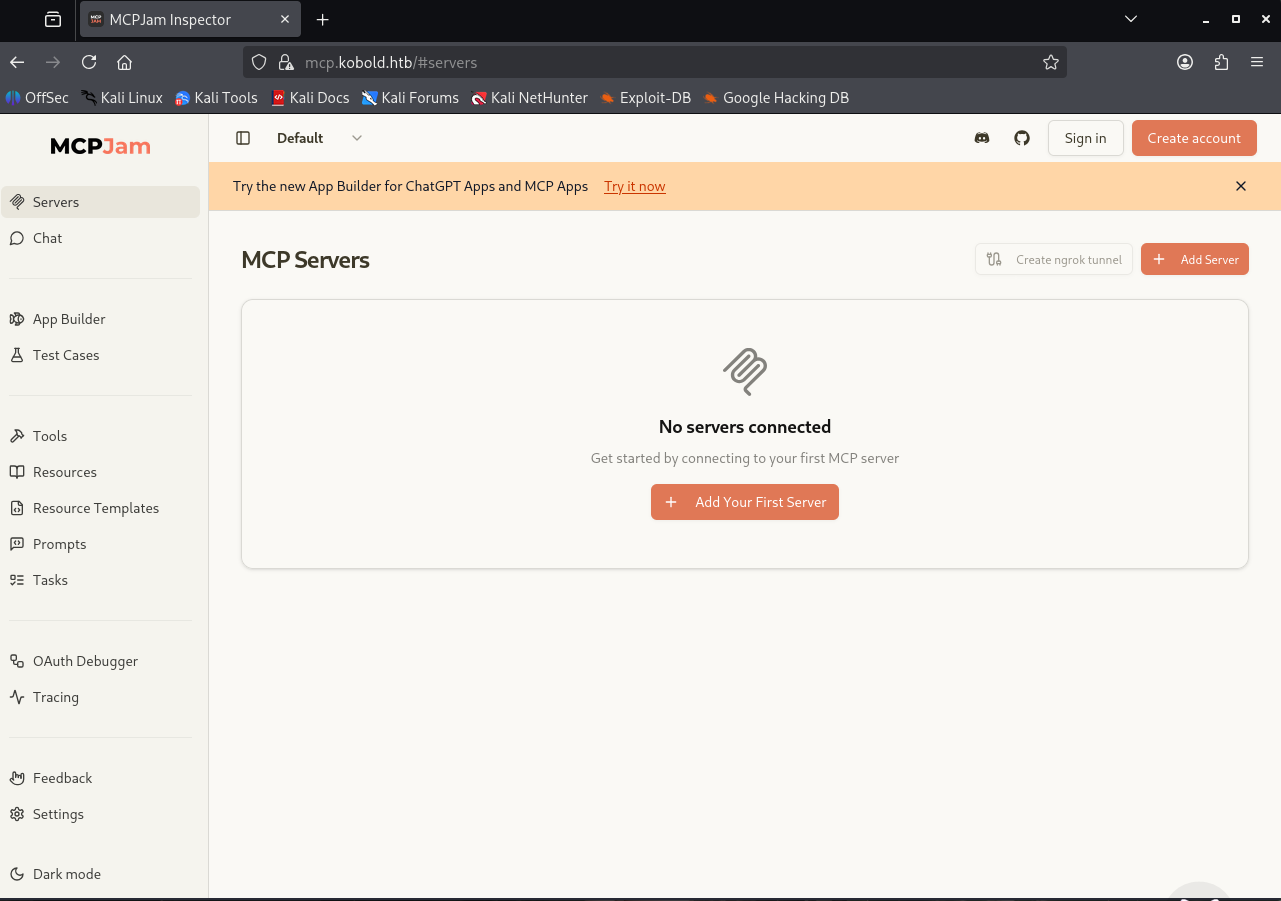Open the OAuth Debugger

point(85,661)
